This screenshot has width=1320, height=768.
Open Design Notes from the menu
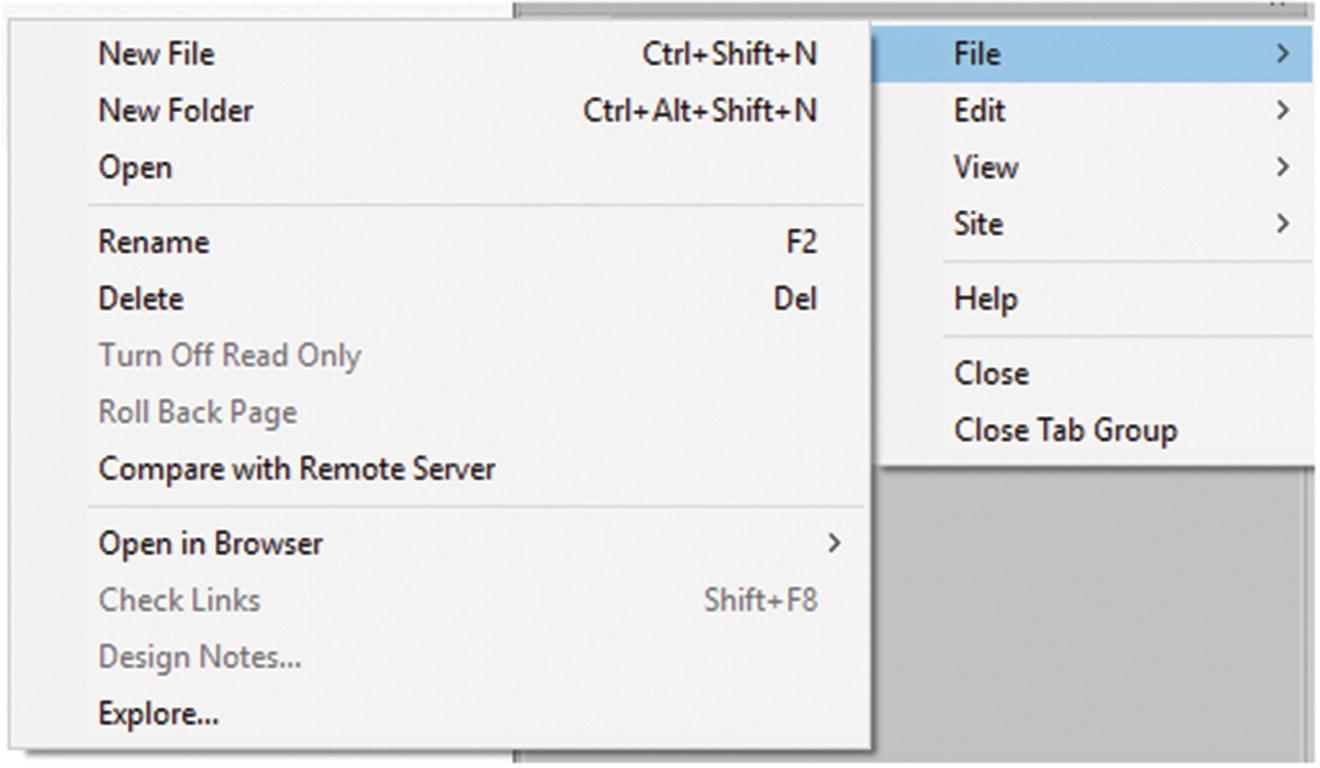(x=200, y=657)
